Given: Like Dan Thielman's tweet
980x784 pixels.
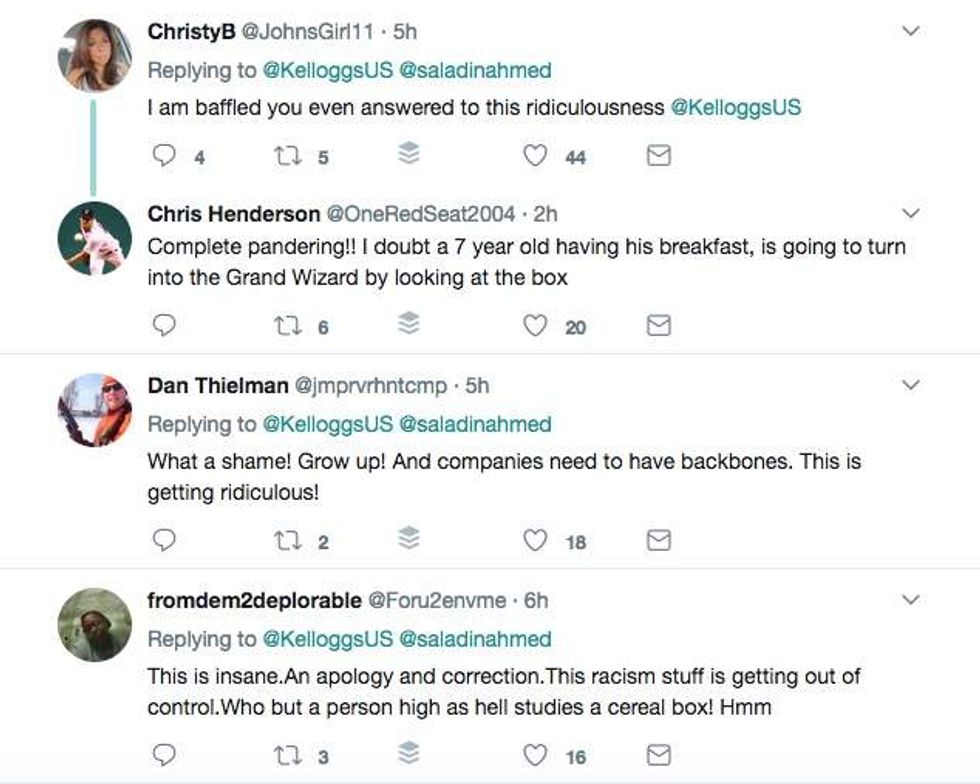Looking at the screenshot, I should point(536,541).
